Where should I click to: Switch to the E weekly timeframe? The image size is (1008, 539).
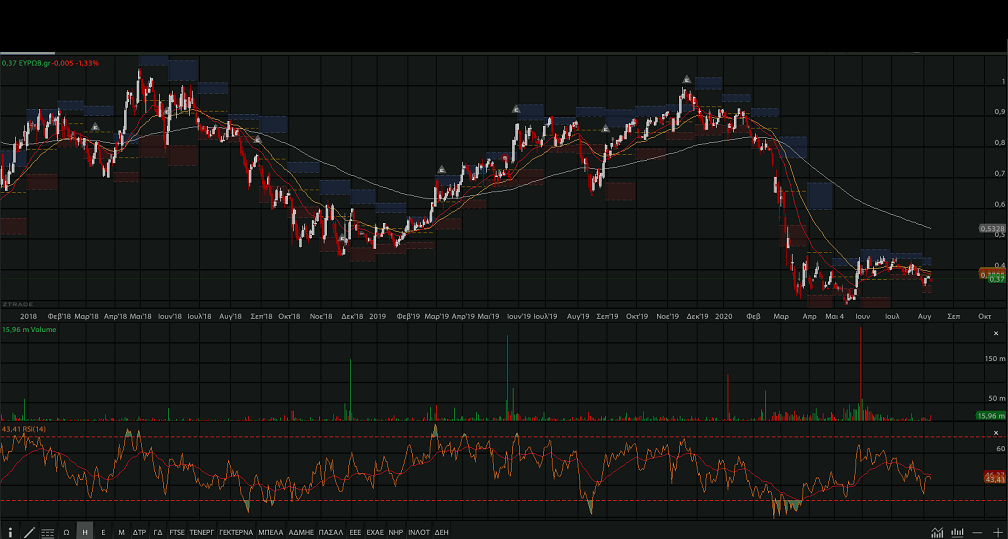pyautogui.click(x=103, y=532)
